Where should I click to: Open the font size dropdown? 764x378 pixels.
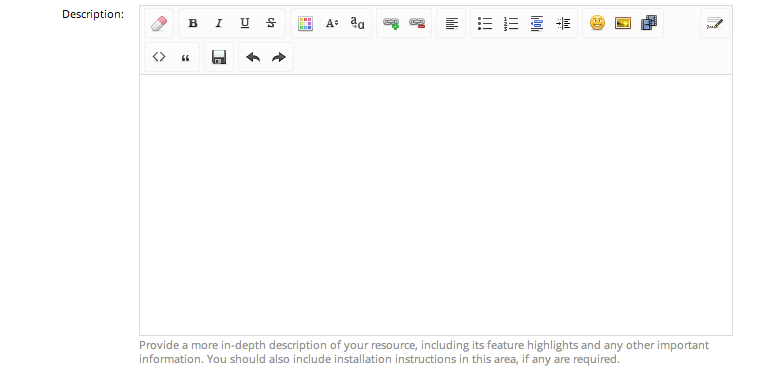tap(332, 23)
